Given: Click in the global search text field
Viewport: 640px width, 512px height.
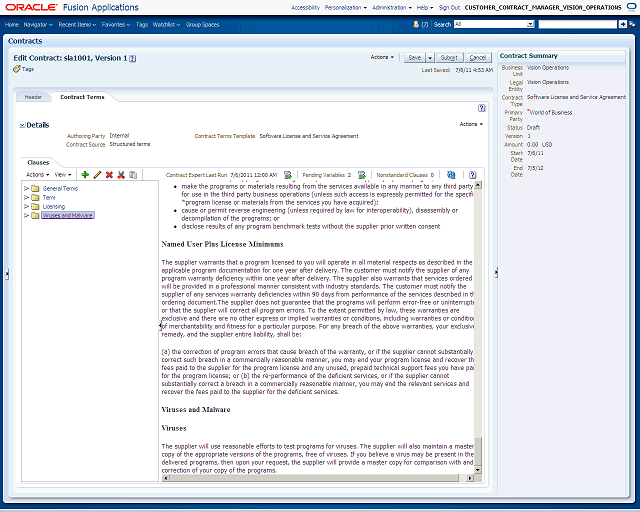Looking at the screenshot, I should pos(578,24).
